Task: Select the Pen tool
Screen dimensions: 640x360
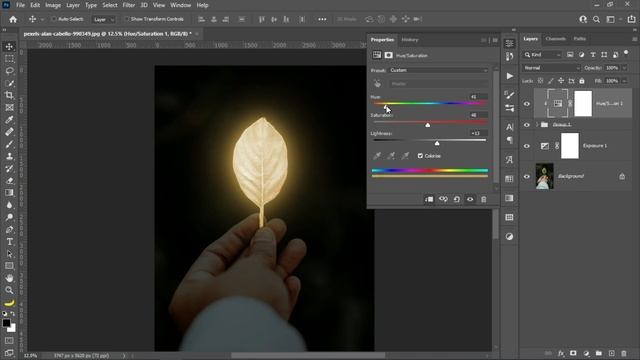Action: tap(9, 229)
